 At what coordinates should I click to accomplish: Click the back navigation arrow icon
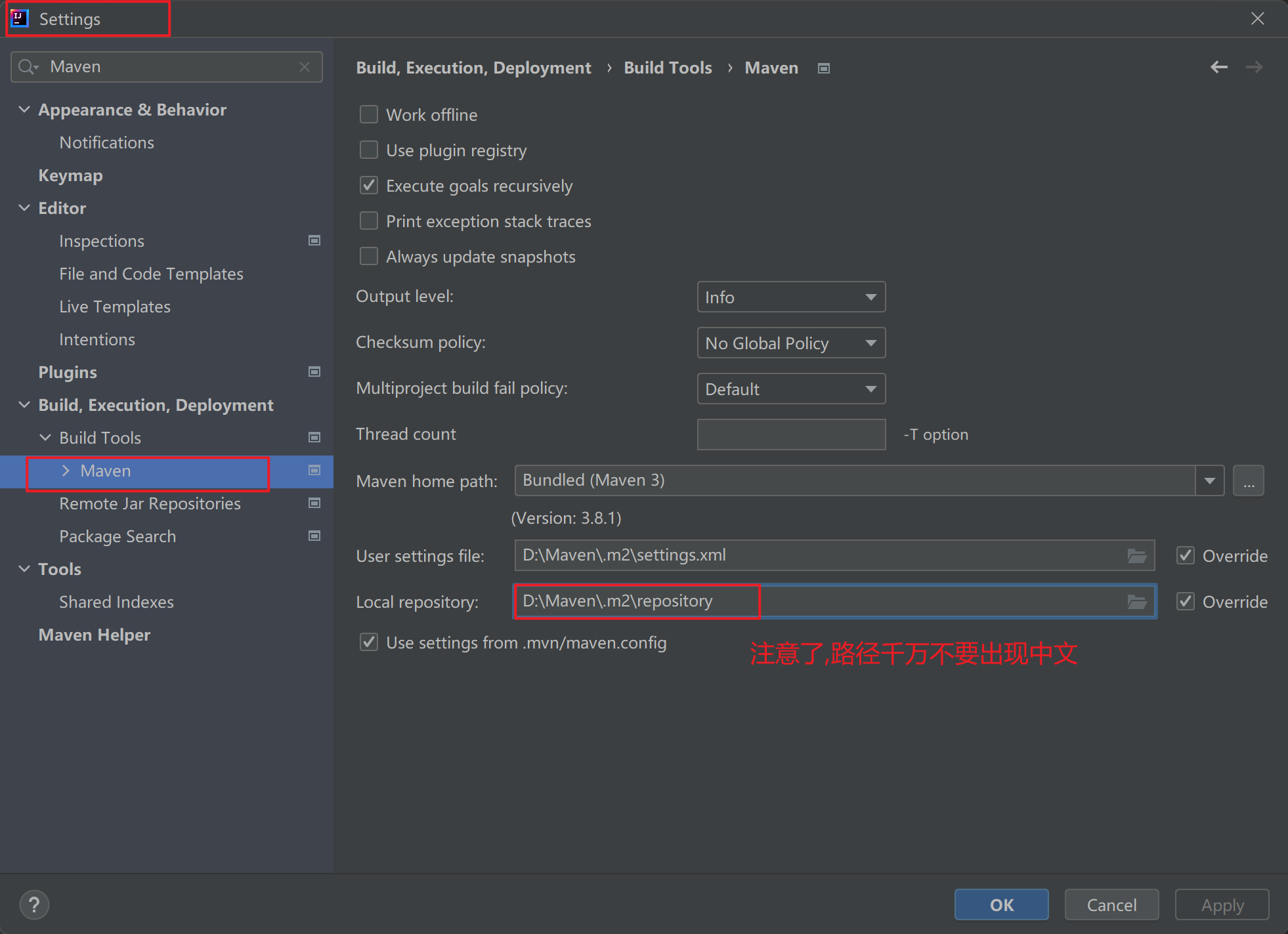1218,67
